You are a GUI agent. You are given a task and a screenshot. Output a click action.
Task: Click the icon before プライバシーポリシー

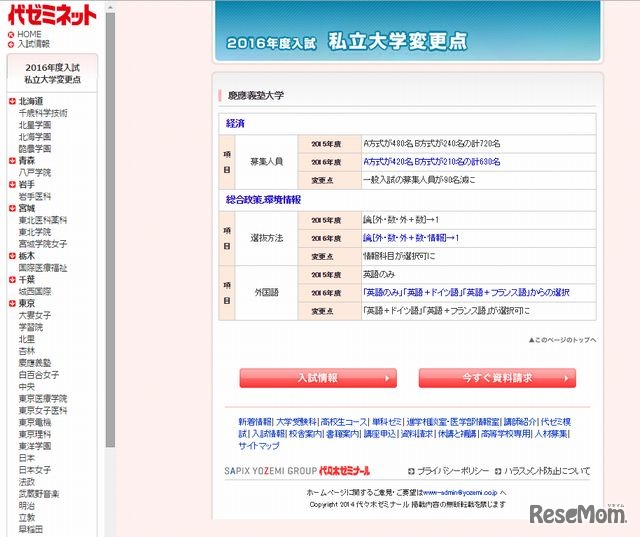coord(411,471)
